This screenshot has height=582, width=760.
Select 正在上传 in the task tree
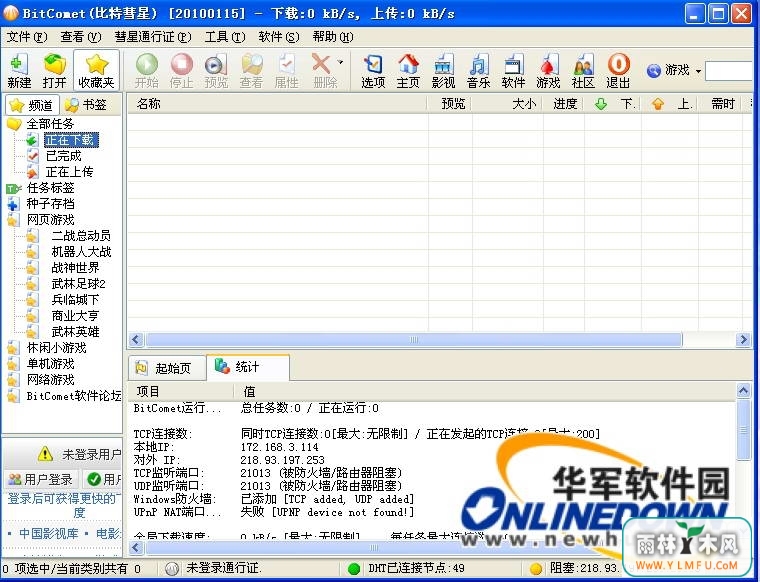[69, 172]
